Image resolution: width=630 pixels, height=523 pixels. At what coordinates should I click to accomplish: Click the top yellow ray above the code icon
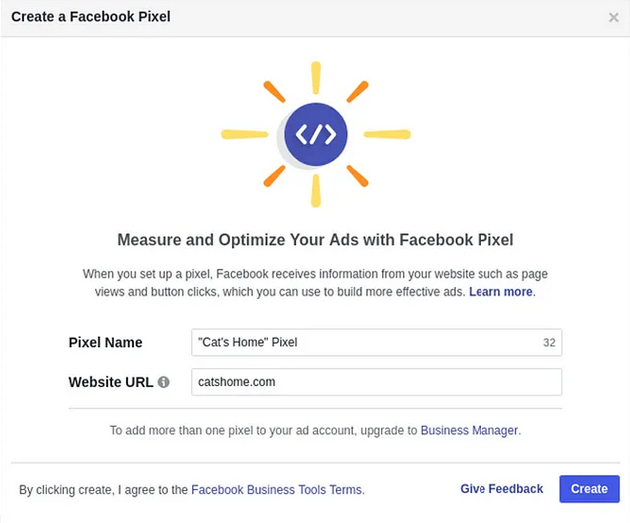[x=316, y=78]
